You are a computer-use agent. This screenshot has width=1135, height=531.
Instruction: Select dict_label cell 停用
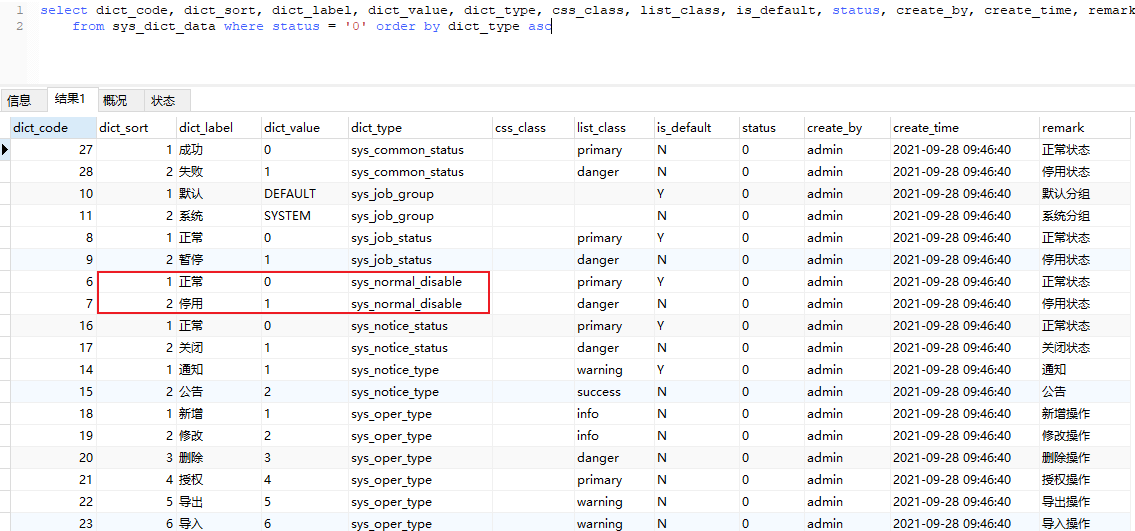coord(219,304)
